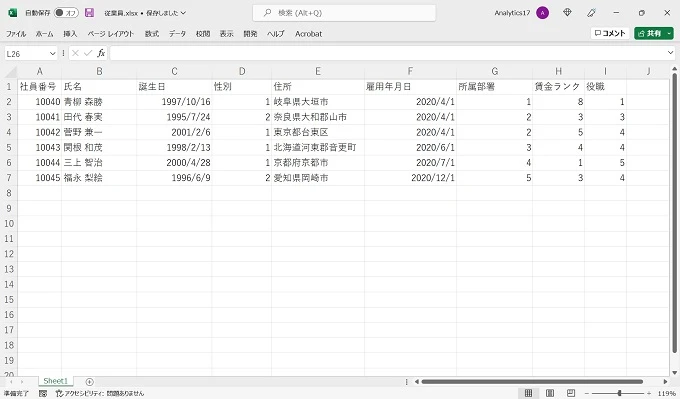Click the diamond premium icon

coord(567,13)
